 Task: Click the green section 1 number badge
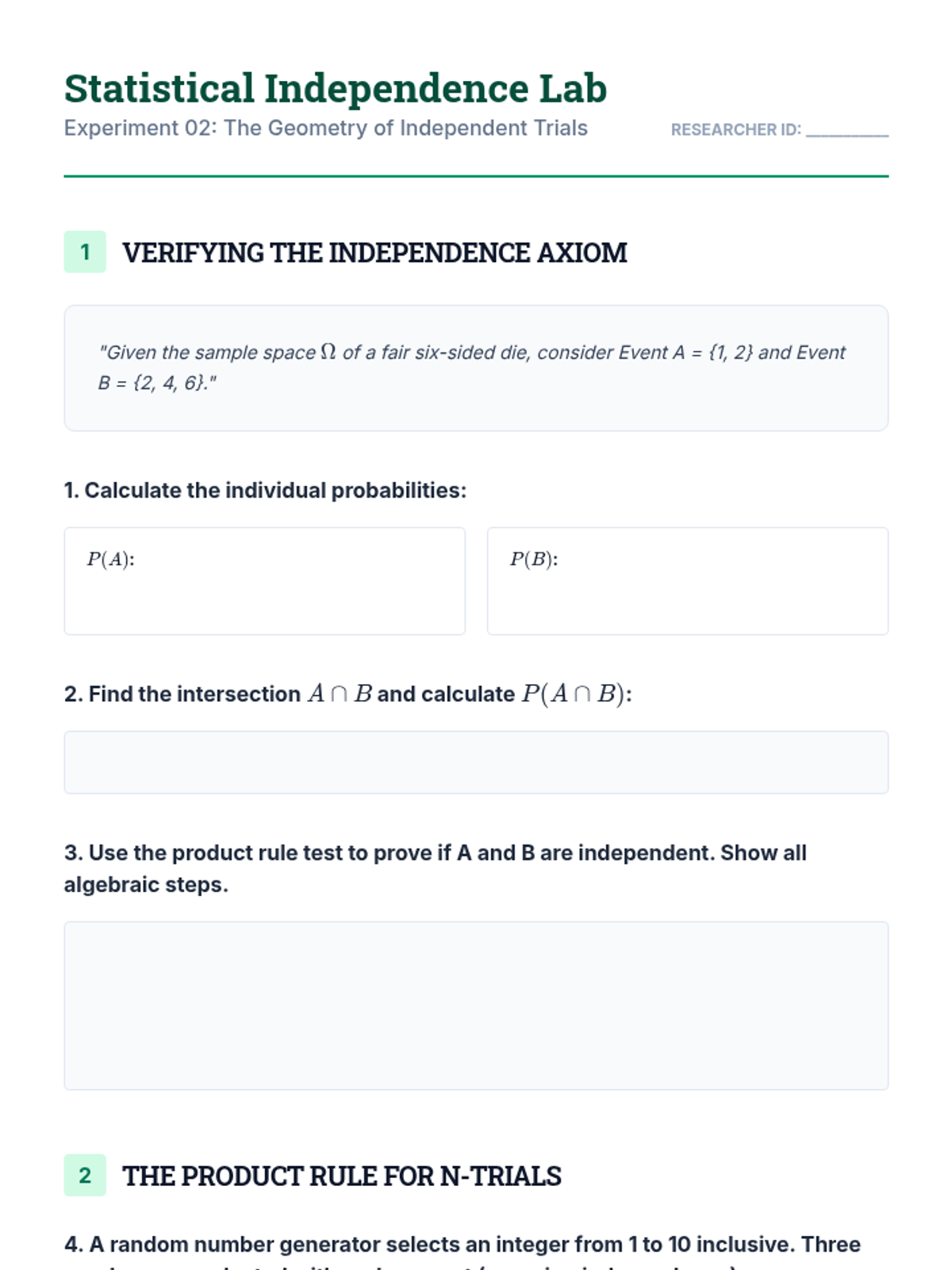click(85, 252)
